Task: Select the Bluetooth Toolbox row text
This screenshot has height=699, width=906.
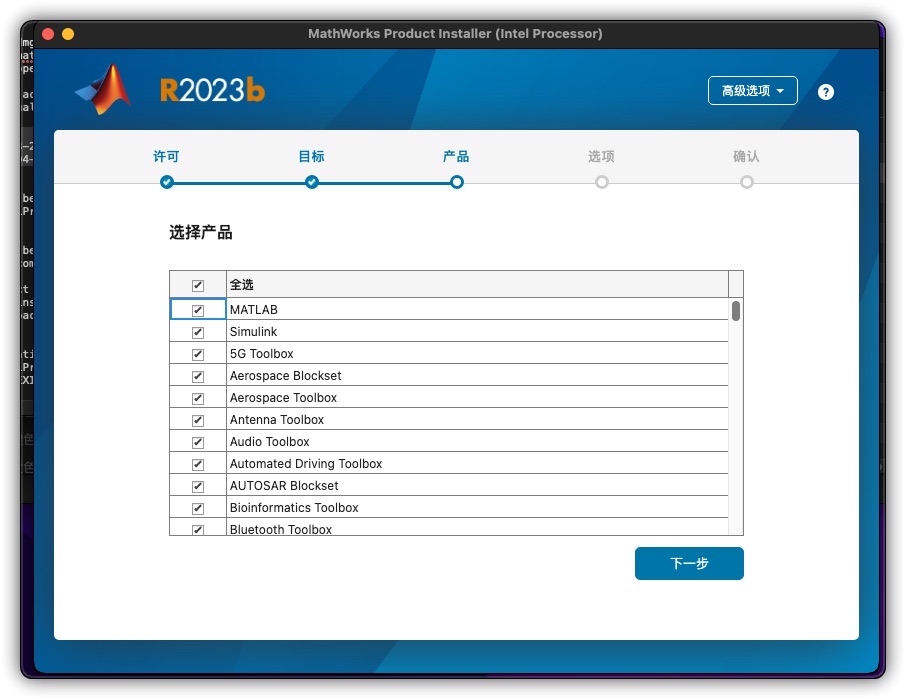Action: click(x=281, y=529)
